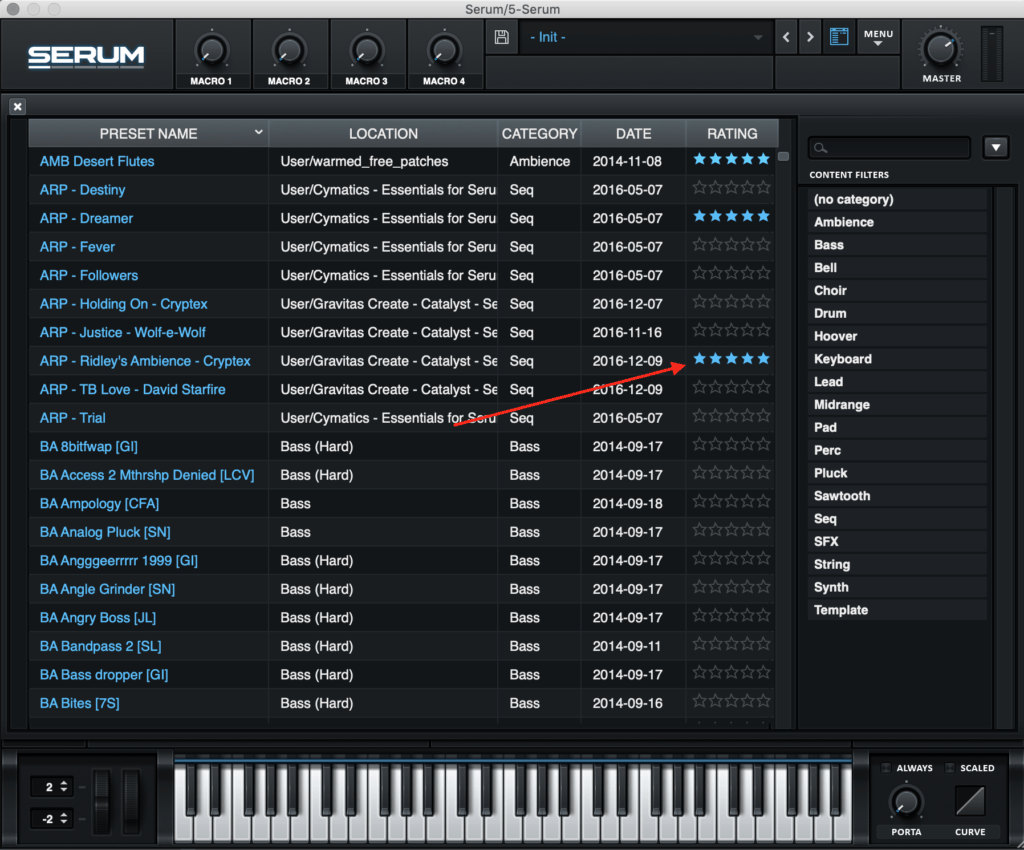Sort by CATEGORY column header
Viewport: 1024px width, 850px height.
[539, 133]
